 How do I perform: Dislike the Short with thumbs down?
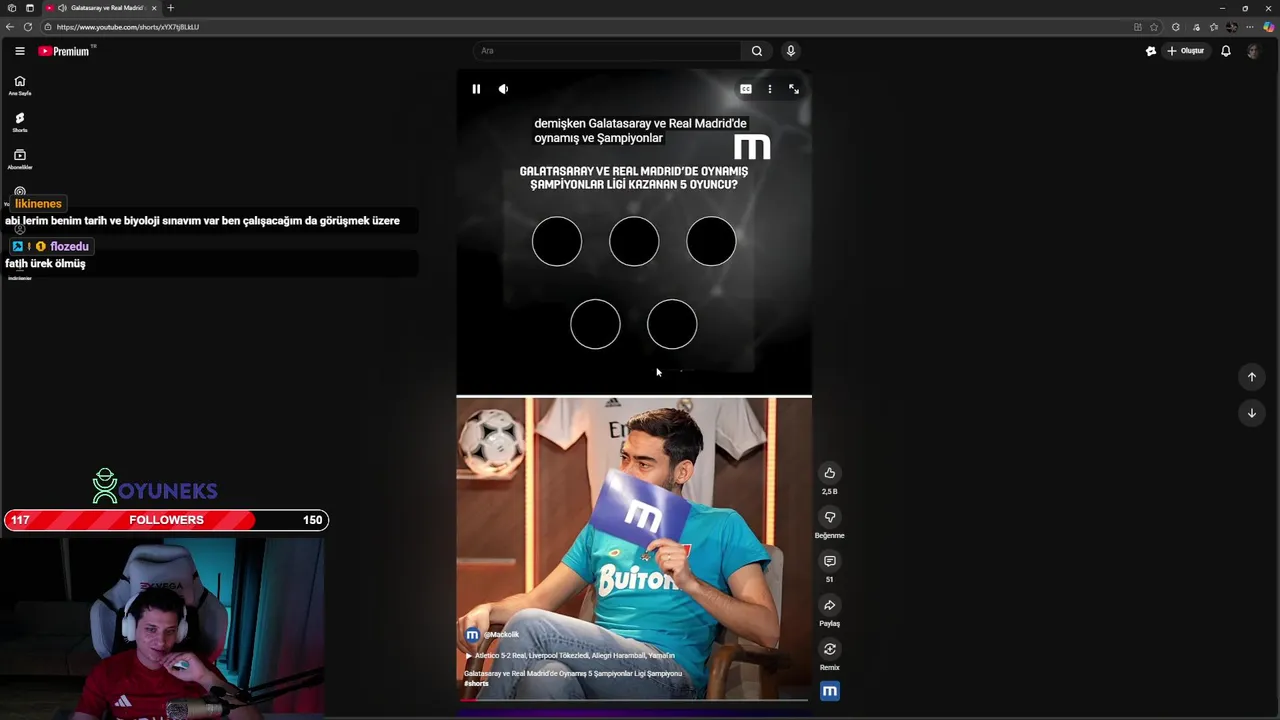(829, 517)
